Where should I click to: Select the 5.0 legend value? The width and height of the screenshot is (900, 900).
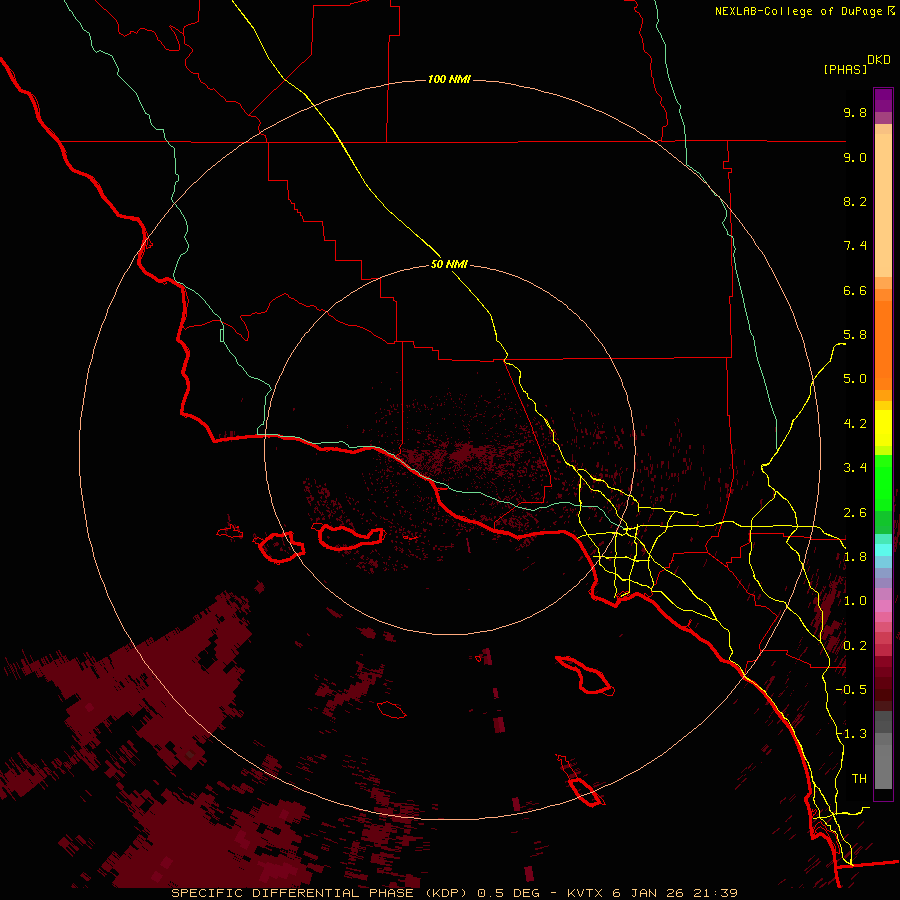pyautogui.click(x=855, y=379)
